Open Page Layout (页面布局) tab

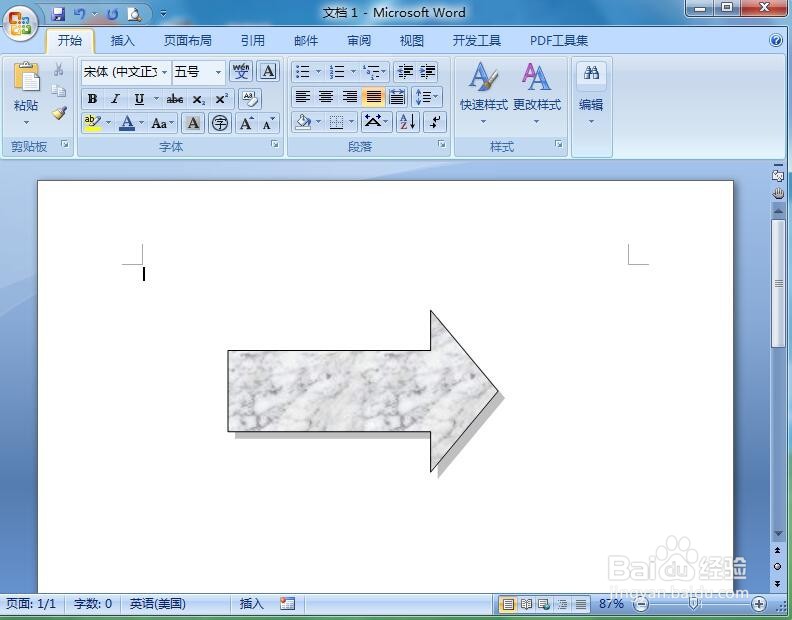pos(187,40)
